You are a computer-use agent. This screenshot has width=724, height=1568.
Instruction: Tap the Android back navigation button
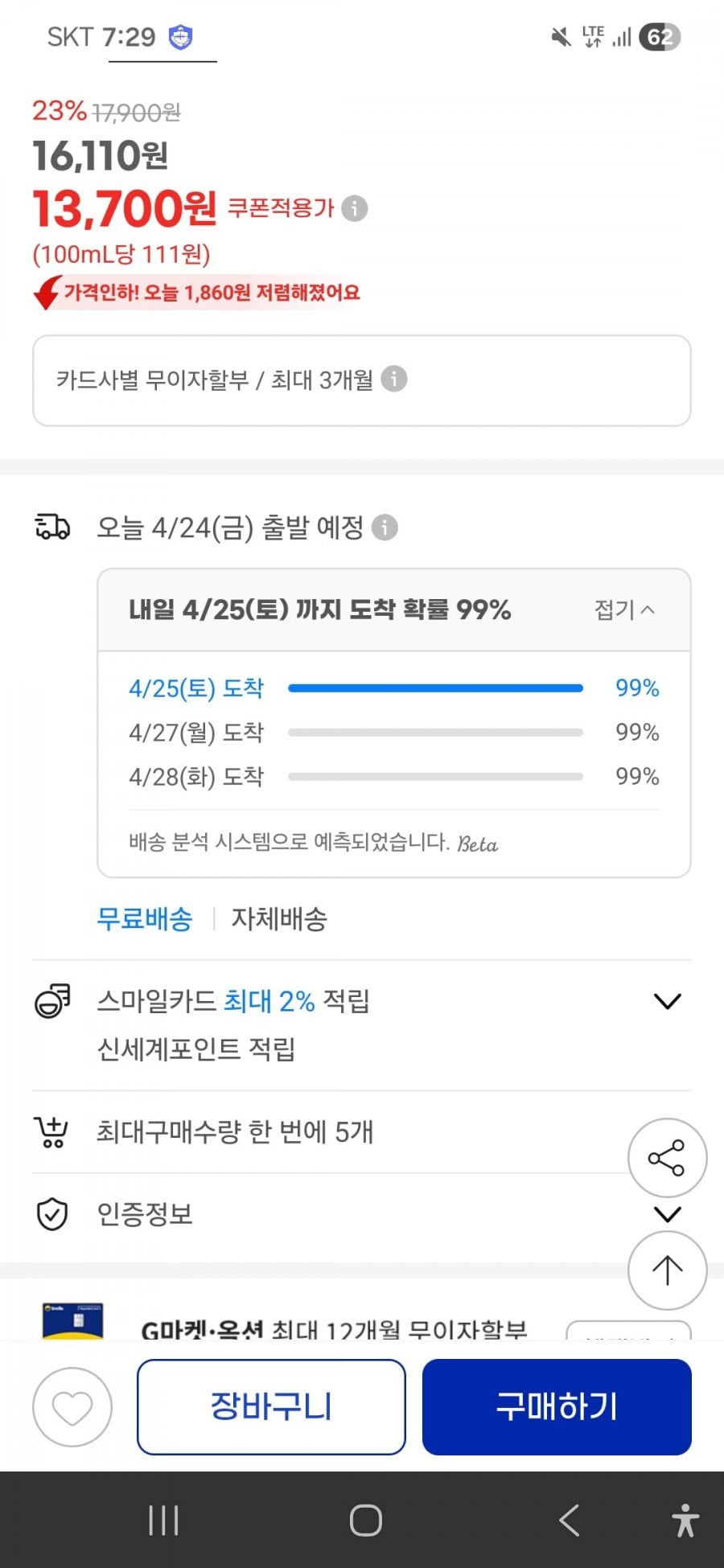pyautogui.click(x=569, y=1521)
